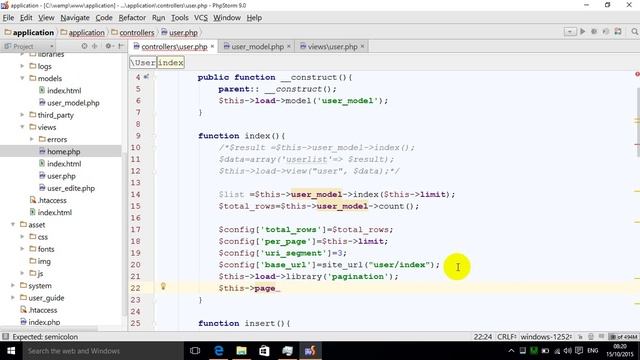Image resolution: width=640 pixels, height=360 pixels.
Task: Click the editor vertical scrollbar
Action: pos(637,122)
